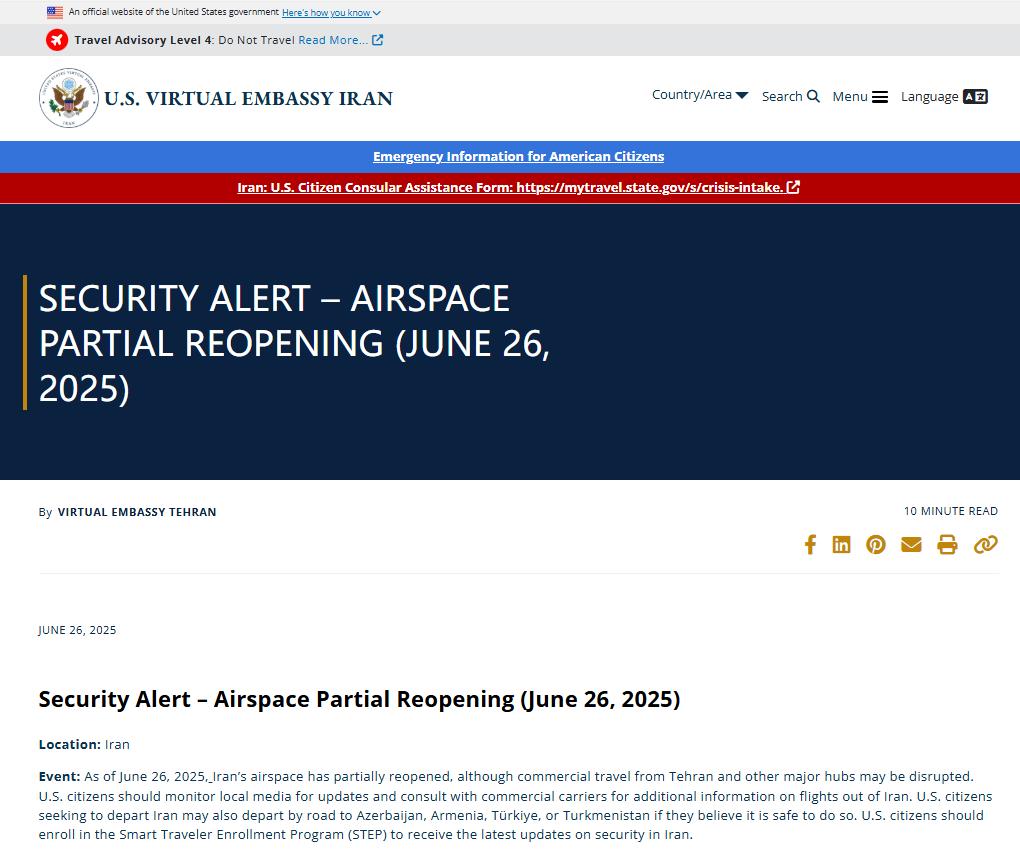Go to U.S. Virtual Embassy Iran home
The image size is (1020, 852).
click(x=248, y=98)
